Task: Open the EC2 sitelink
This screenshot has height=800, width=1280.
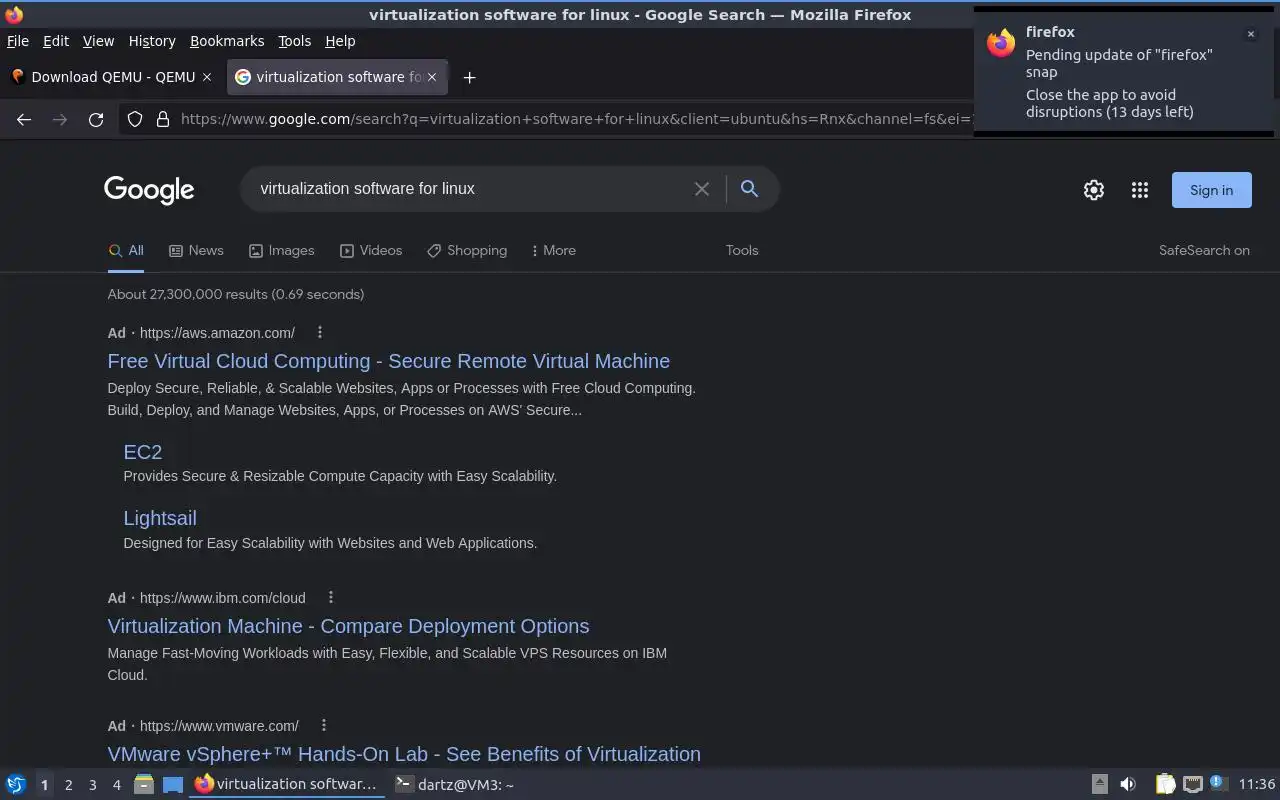Action: [142, 452]
